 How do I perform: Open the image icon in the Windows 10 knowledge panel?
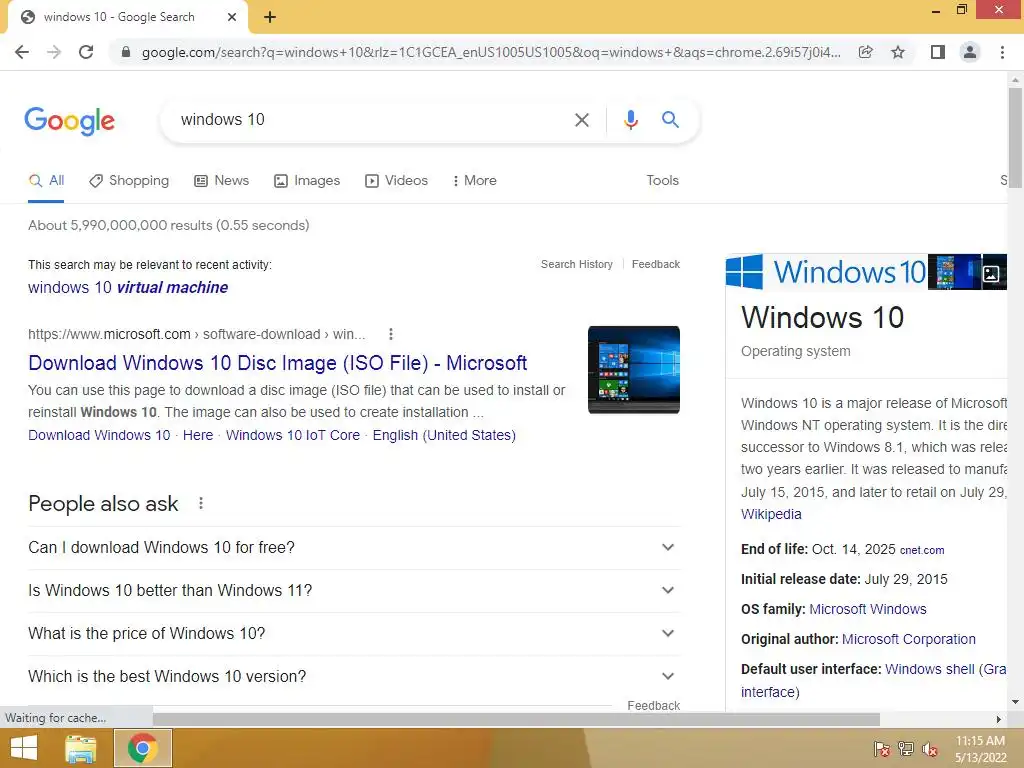coord(991,274)
